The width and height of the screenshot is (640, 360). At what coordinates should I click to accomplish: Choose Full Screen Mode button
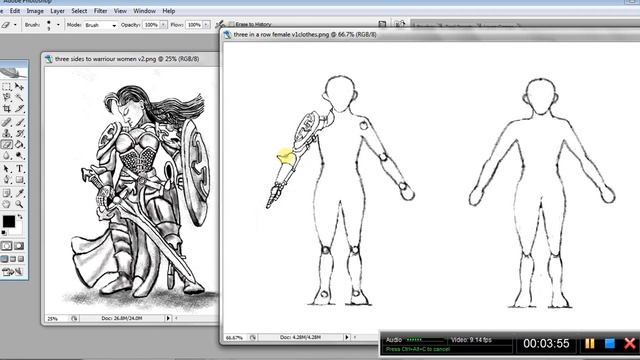coord(21,259)
